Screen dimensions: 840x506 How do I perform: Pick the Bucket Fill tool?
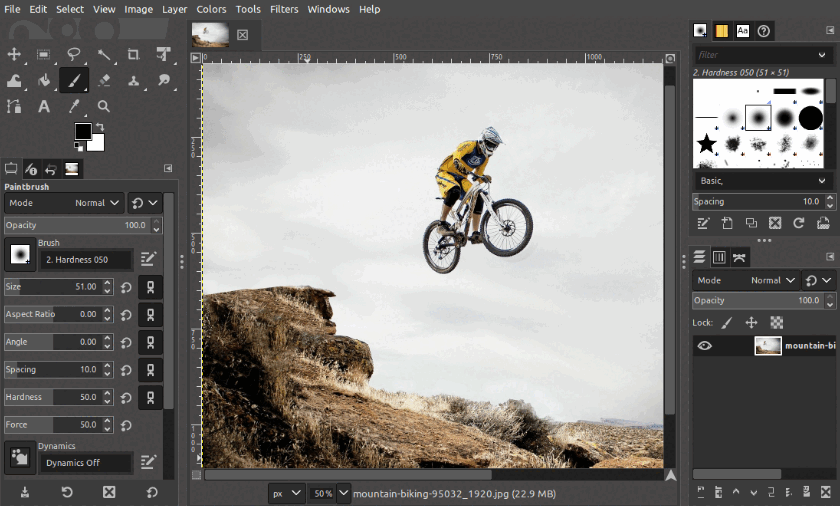coord(44,80)
